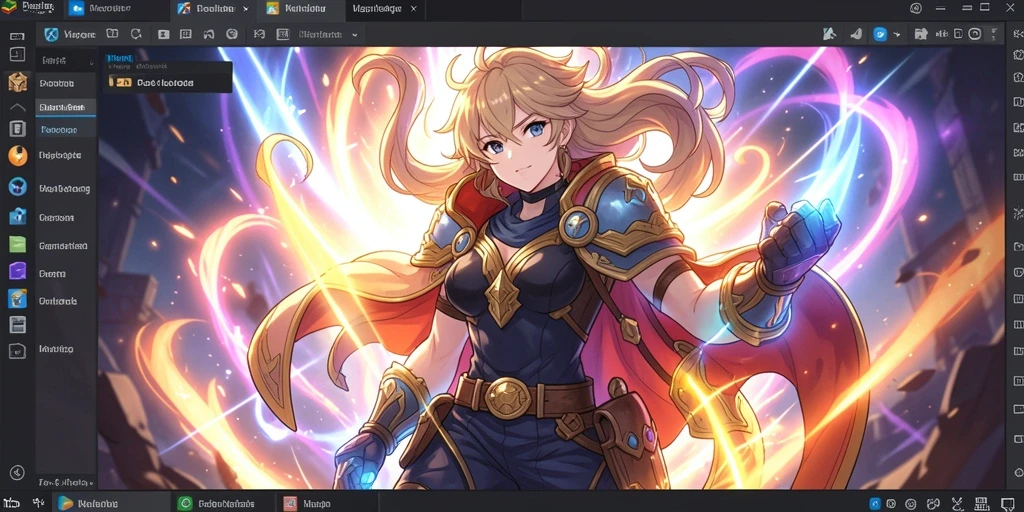Click the picture frame icon beside the toolbar dropdown
The height and width of the screenshot is (512, 1024).
pos(283,35)
